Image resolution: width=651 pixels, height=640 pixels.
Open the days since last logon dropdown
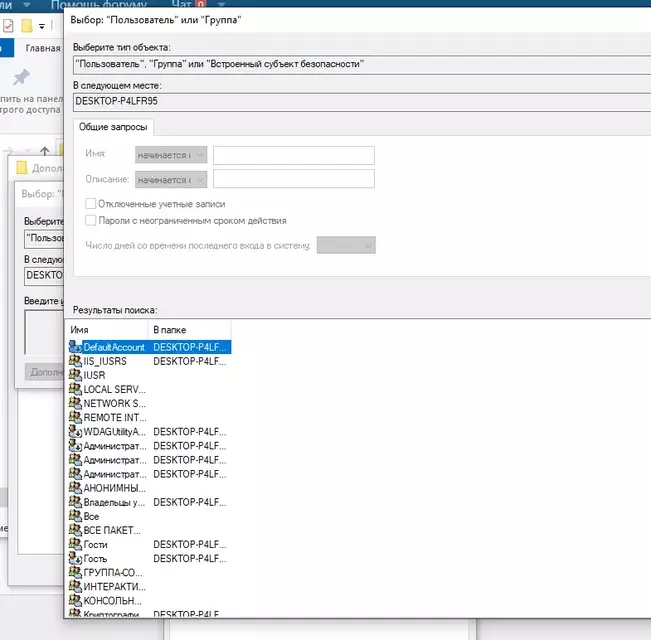346,245
